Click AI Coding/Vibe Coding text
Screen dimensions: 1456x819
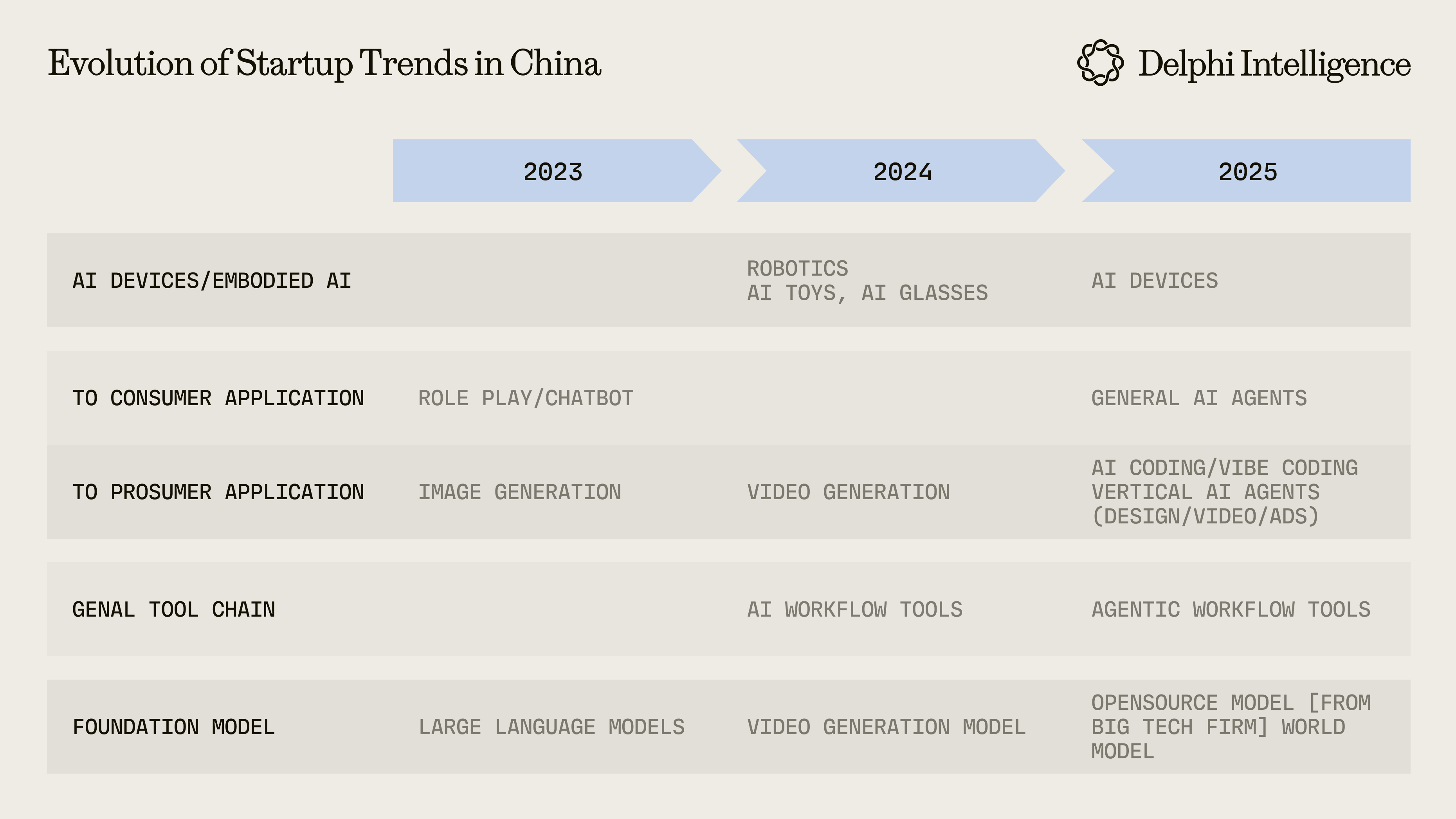coord(1224,468)
